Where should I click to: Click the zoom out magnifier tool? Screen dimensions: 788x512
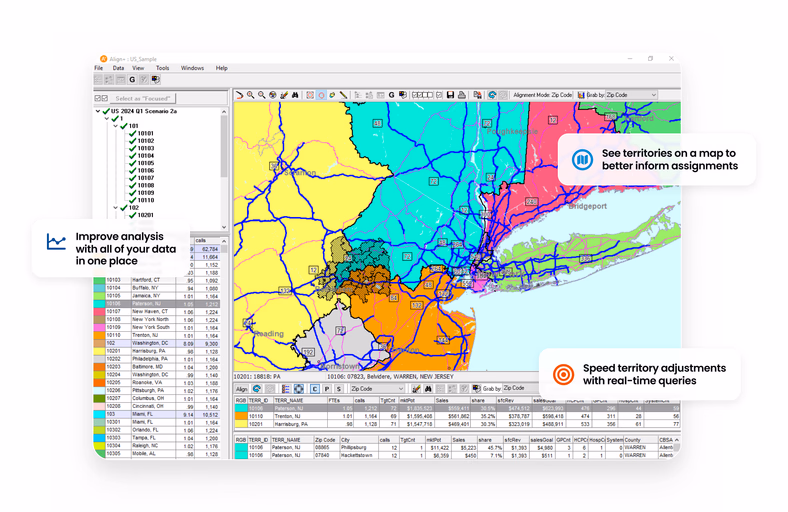tap(262, 95)
